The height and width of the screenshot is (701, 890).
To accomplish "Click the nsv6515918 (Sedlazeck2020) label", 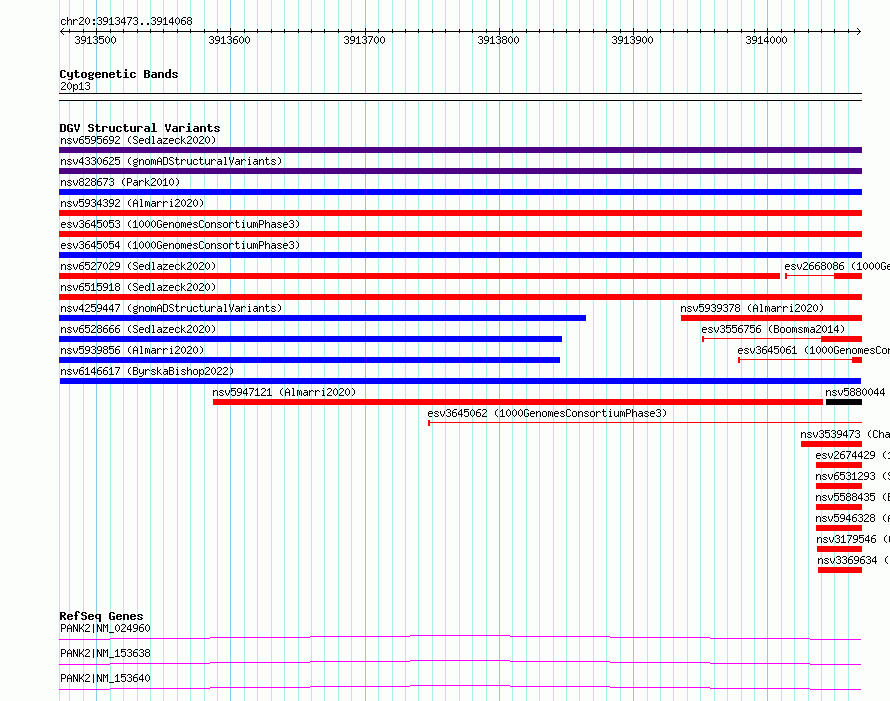I will tap(138, 287).
